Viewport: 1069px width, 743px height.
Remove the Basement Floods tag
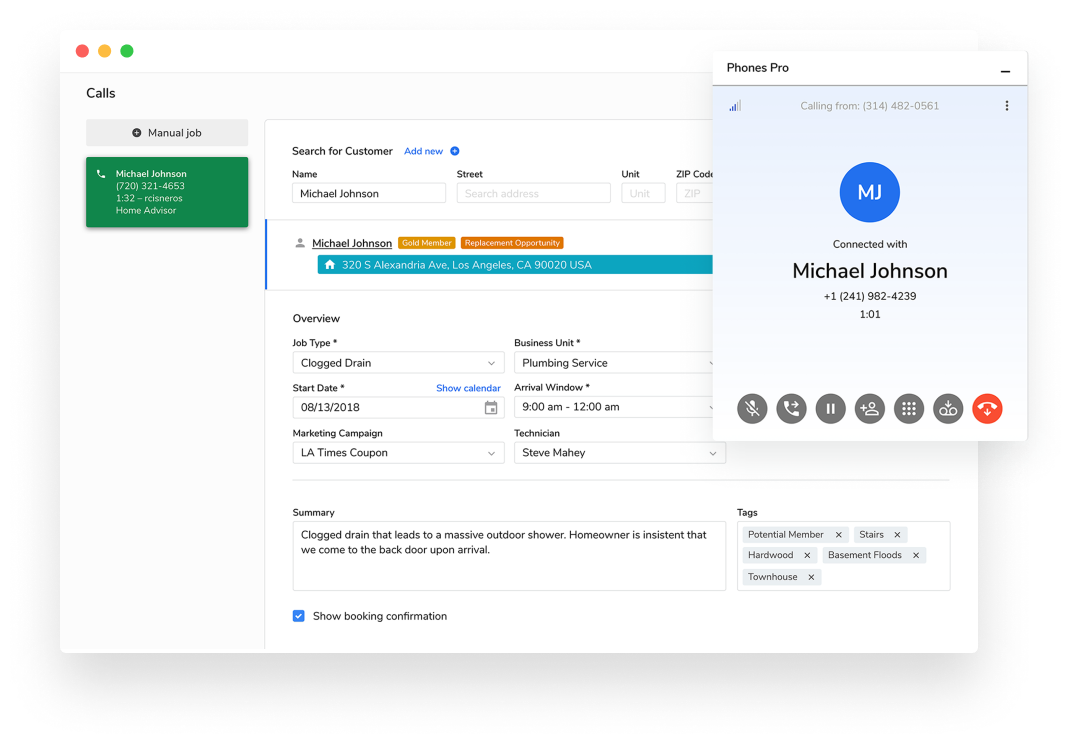(x=916, y=556)
